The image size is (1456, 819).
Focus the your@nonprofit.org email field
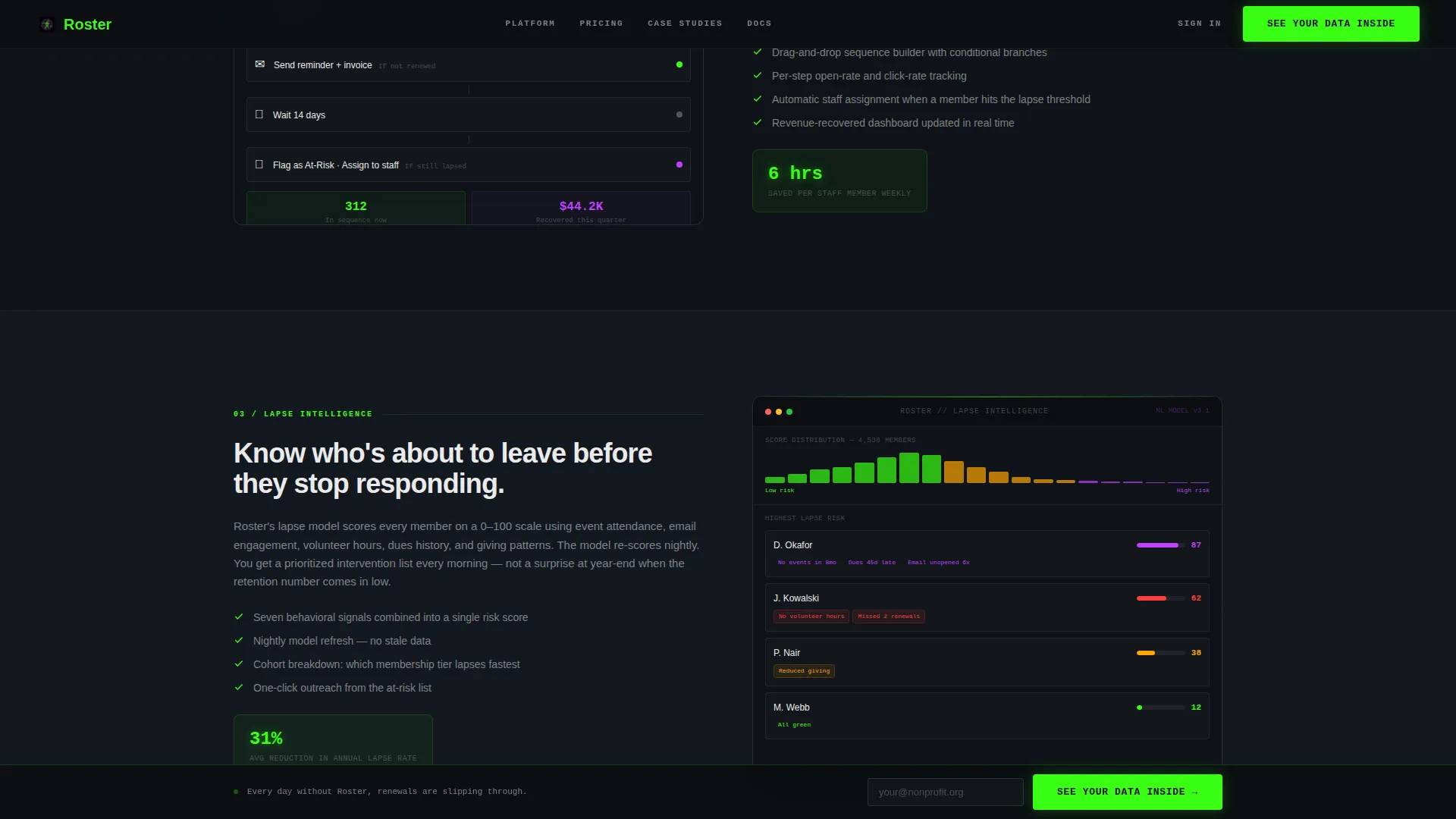(x=946, y=792)
